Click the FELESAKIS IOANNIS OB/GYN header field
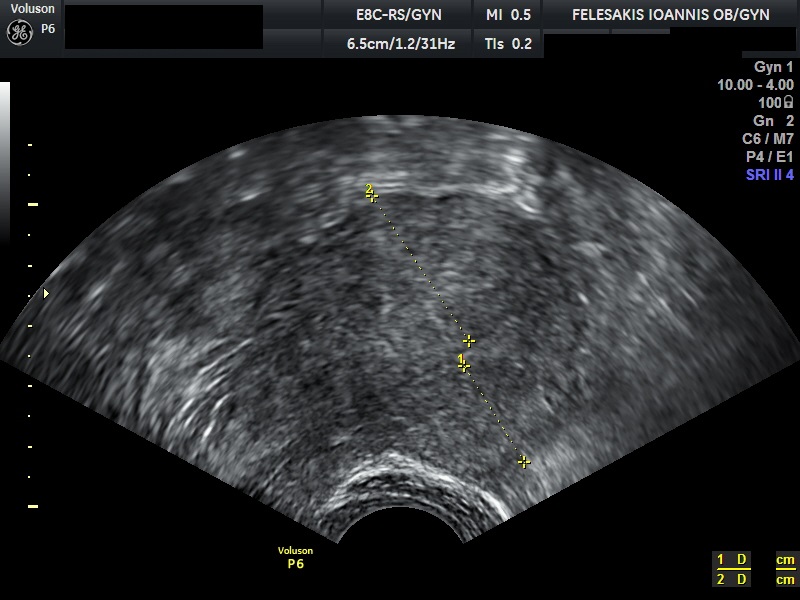The width and height of the screenshot is (800, 600). 669,15
